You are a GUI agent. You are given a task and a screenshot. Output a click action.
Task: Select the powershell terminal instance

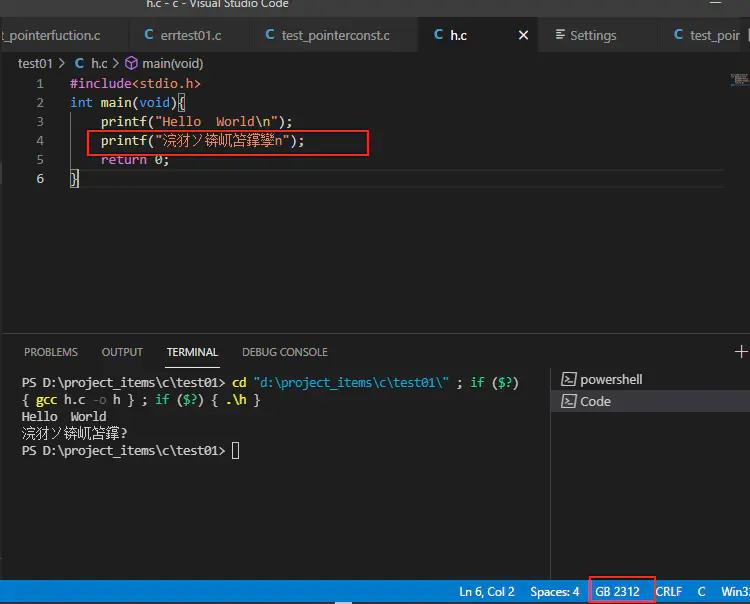tap(610, 379)
